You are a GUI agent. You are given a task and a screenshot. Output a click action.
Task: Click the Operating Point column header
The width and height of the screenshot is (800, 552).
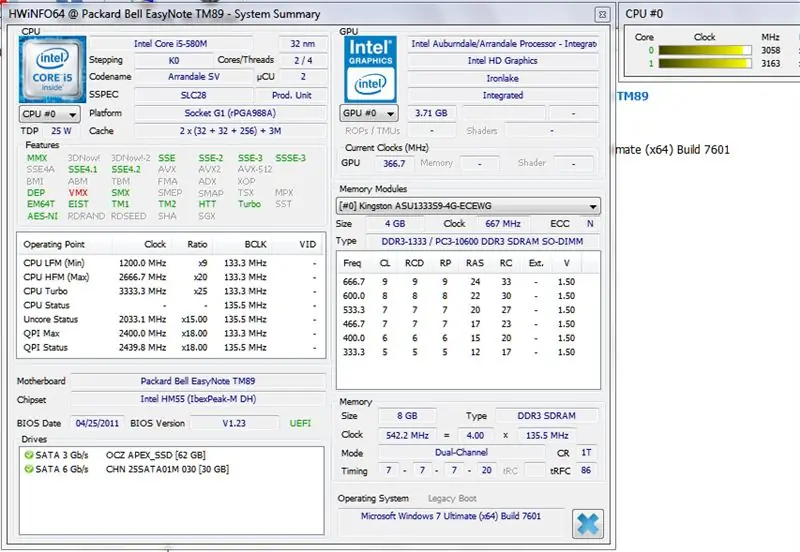66,244
